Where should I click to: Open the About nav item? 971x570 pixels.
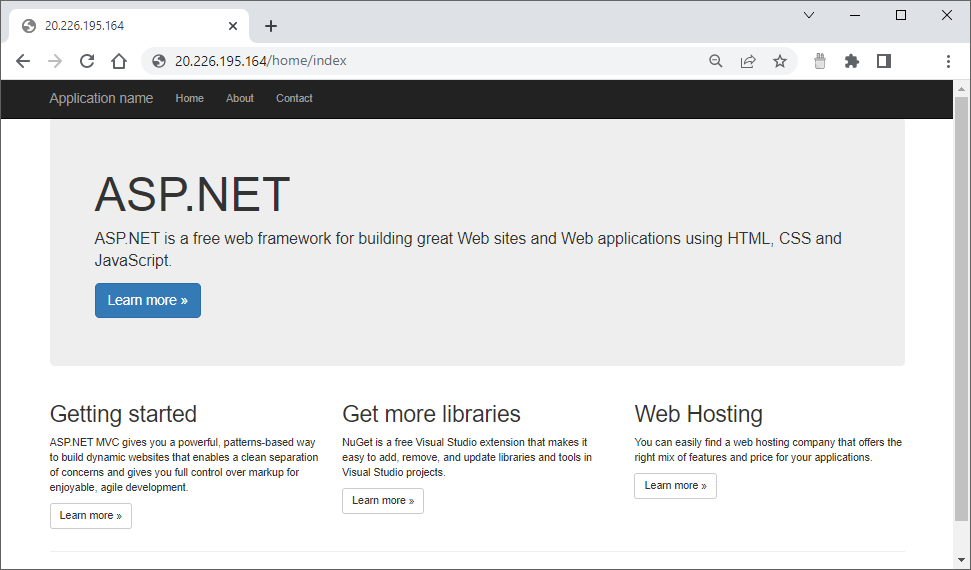click(x=240, y=99)
